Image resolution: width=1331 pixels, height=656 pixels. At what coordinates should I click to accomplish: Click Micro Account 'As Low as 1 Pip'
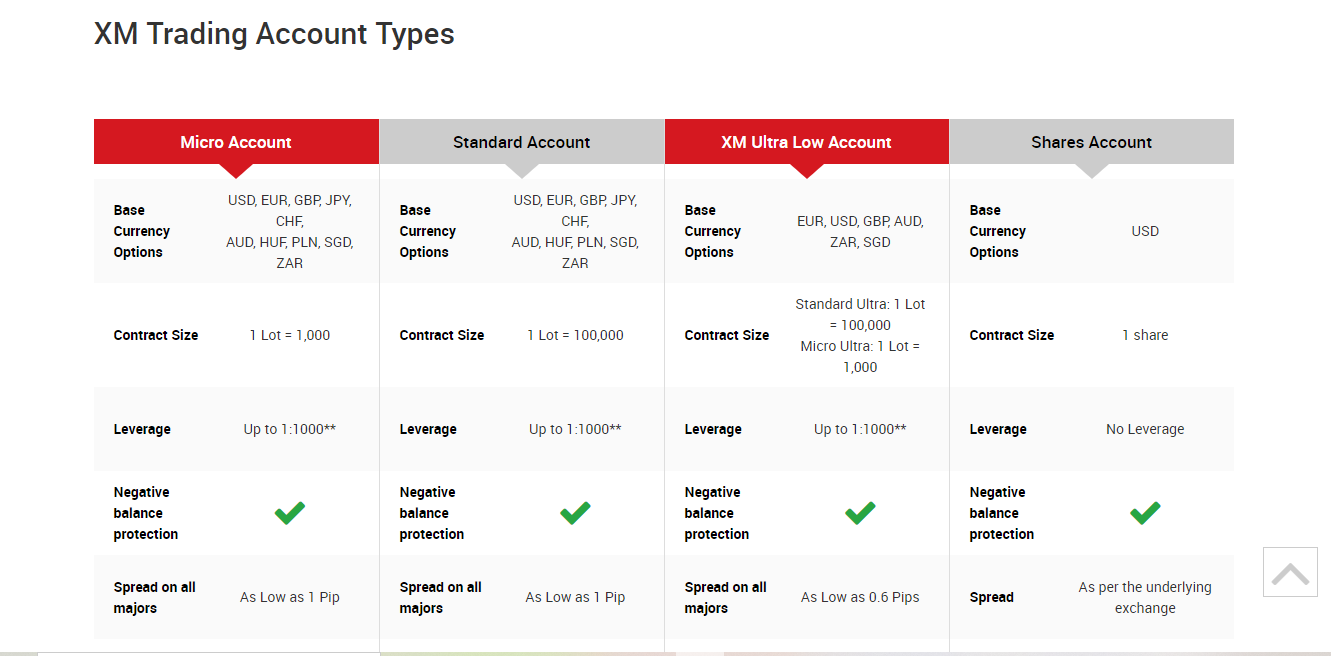pyautogui.click(x=290, y=597)
